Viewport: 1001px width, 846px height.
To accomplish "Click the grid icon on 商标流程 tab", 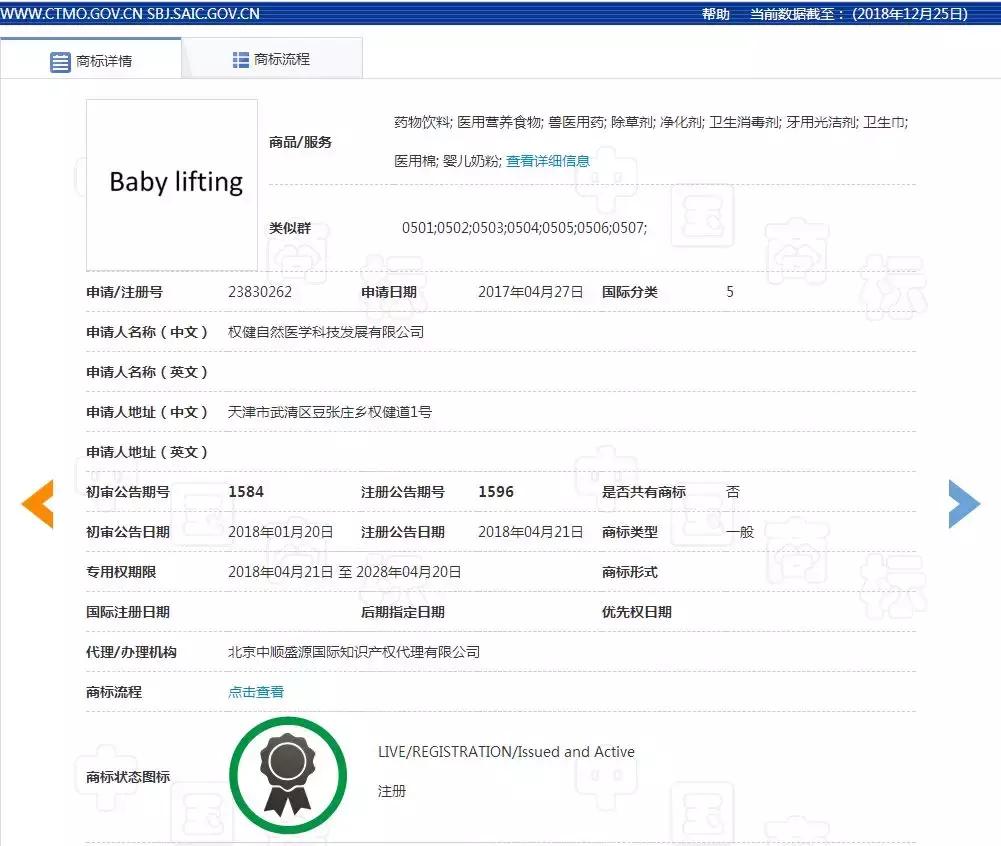I will click(240, 60).
